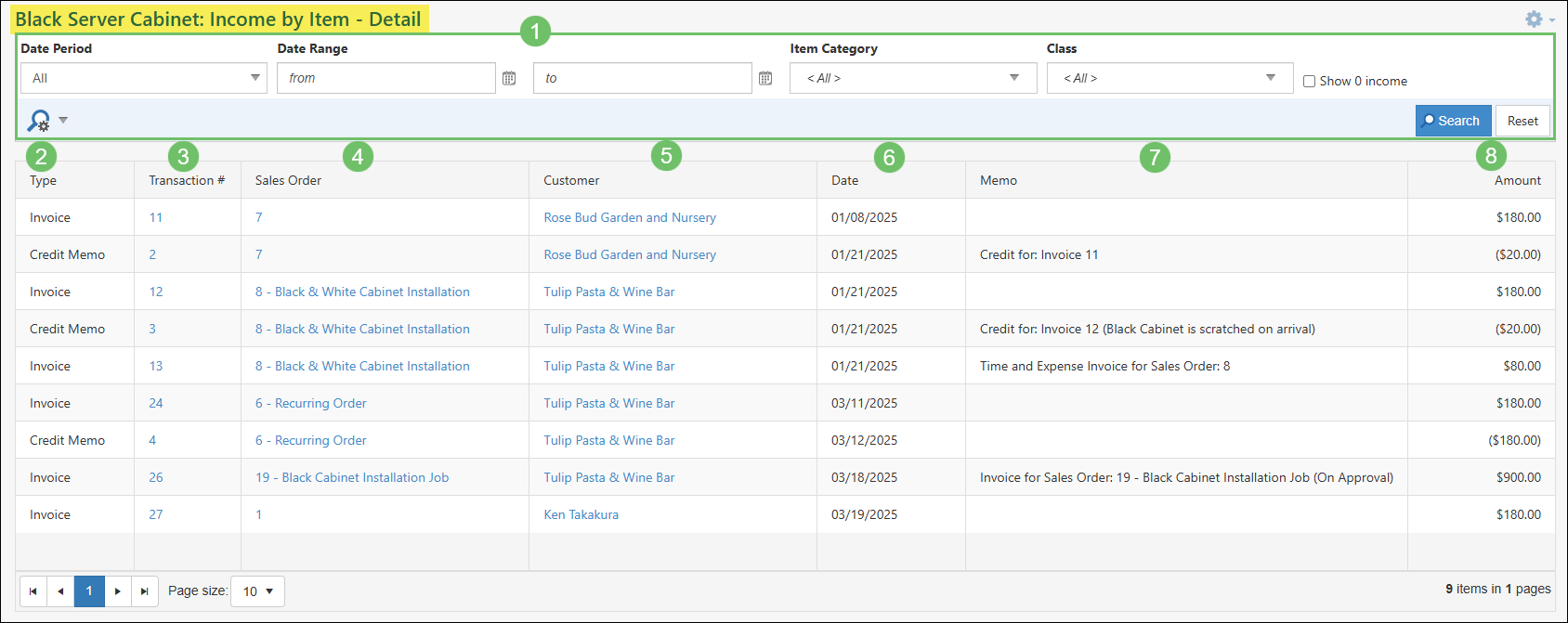Screen dimensions: 1568x623
Task: Sort by Memo column header
Action: (999, 180)
